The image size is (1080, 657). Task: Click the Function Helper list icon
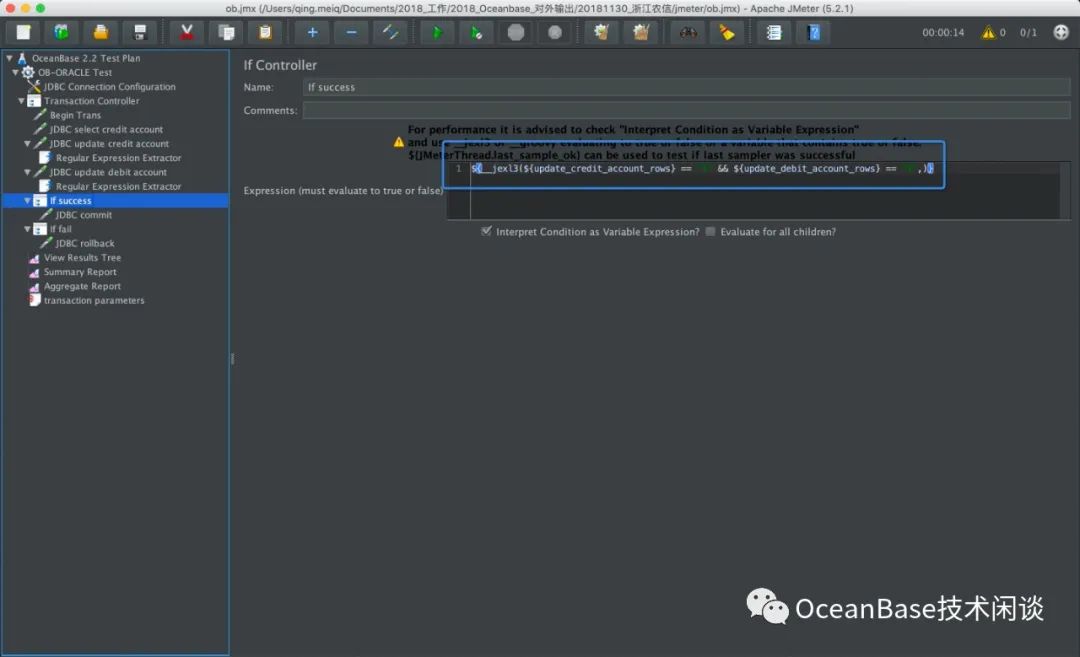[x=773, y=32]
